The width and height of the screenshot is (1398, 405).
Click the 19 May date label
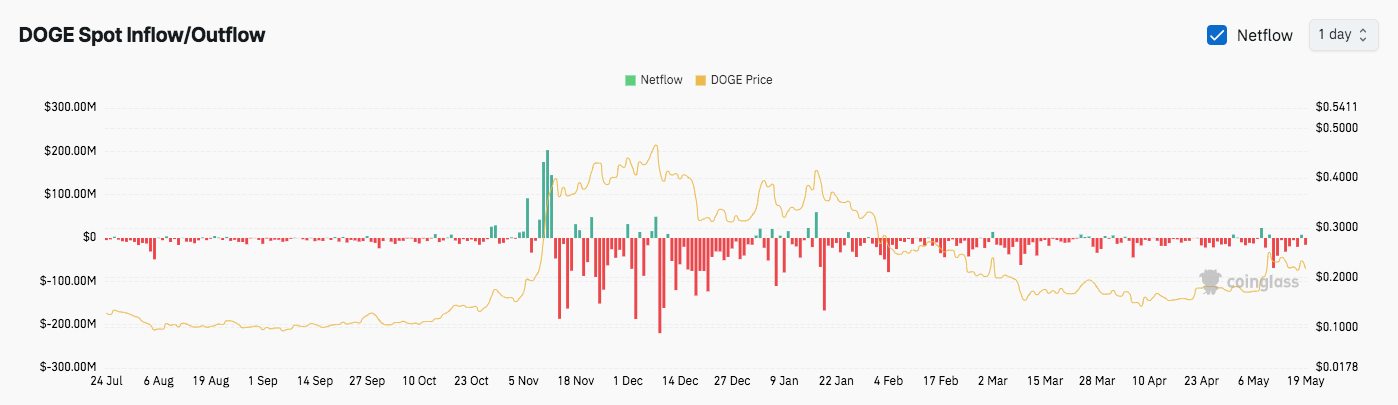[1307, 381]
